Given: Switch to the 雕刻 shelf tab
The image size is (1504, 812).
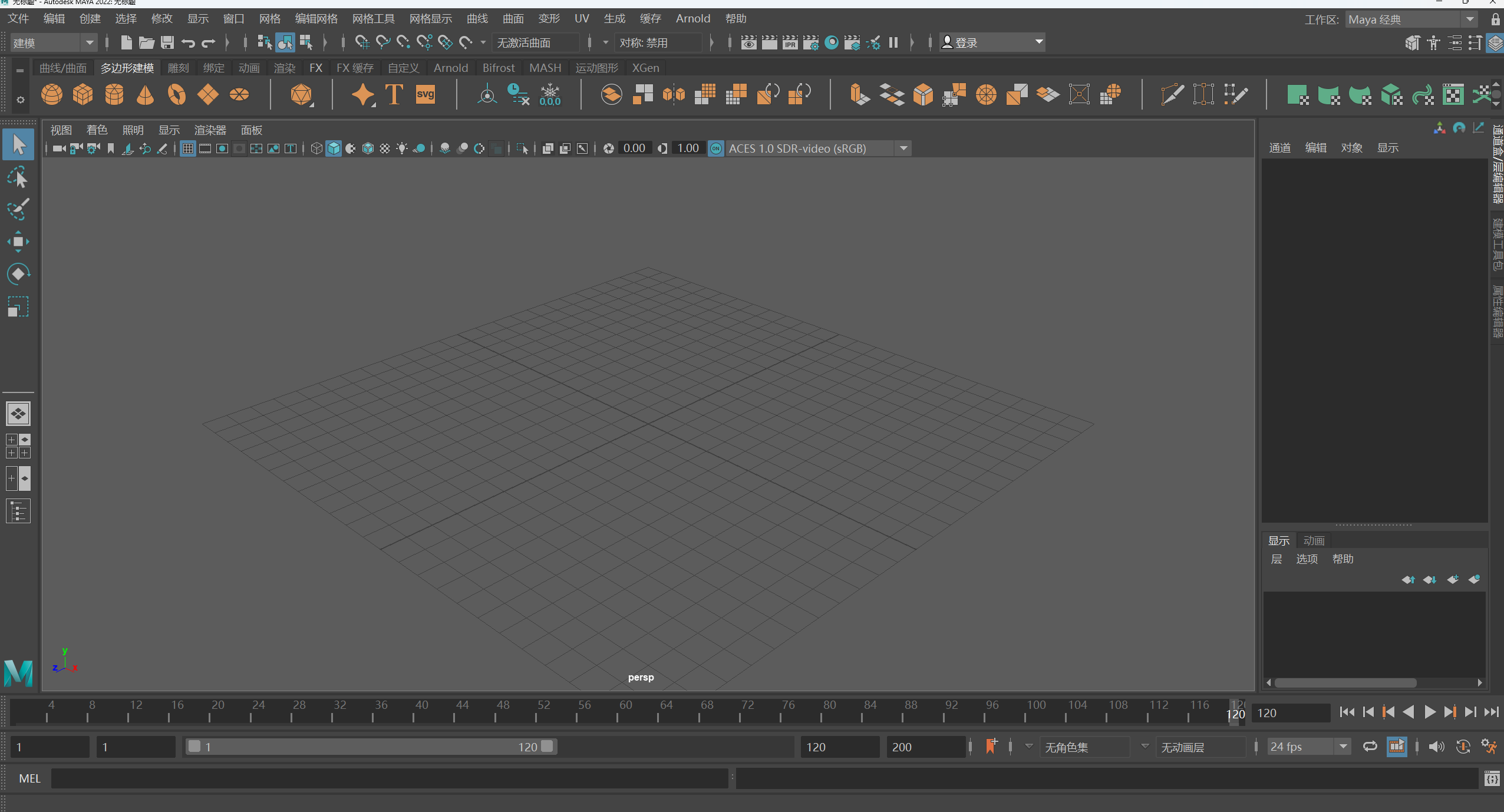Looking at the screenshot, I should (178, 68).
